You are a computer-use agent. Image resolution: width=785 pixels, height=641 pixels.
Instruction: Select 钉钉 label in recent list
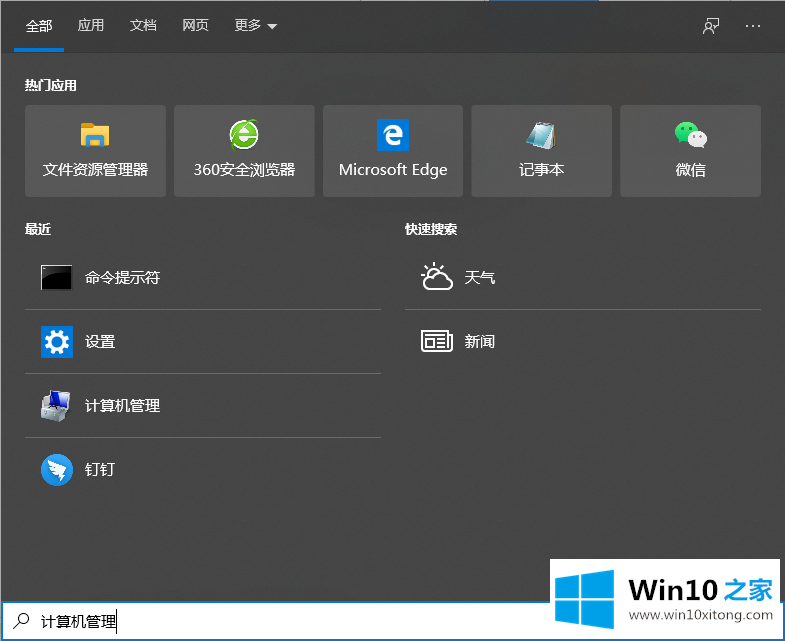100,470
